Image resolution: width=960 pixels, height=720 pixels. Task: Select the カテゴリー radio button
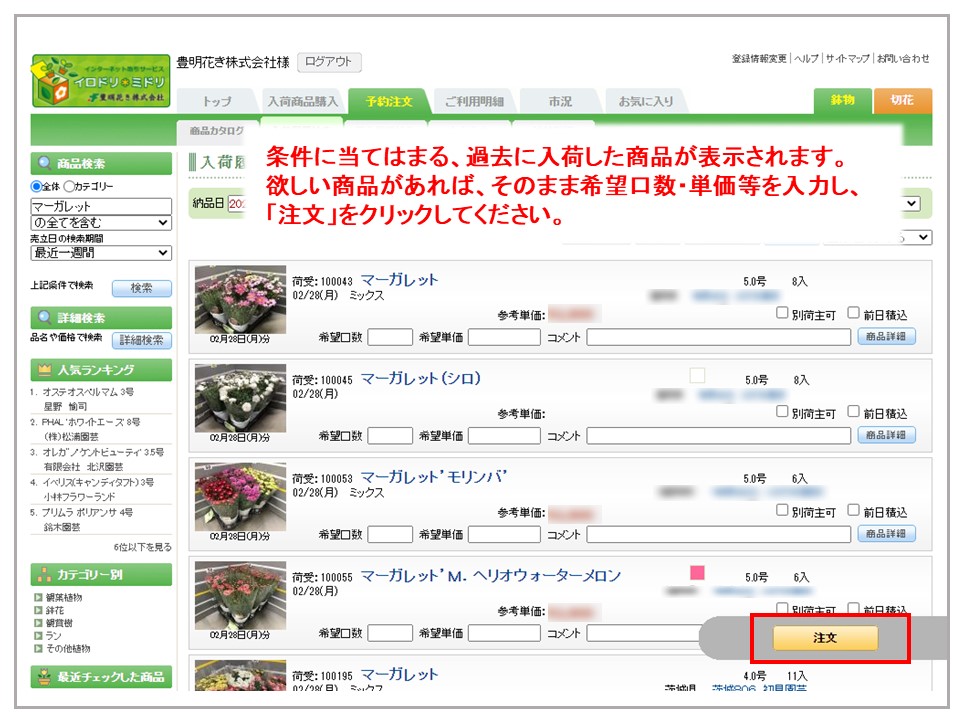[69, 186]
